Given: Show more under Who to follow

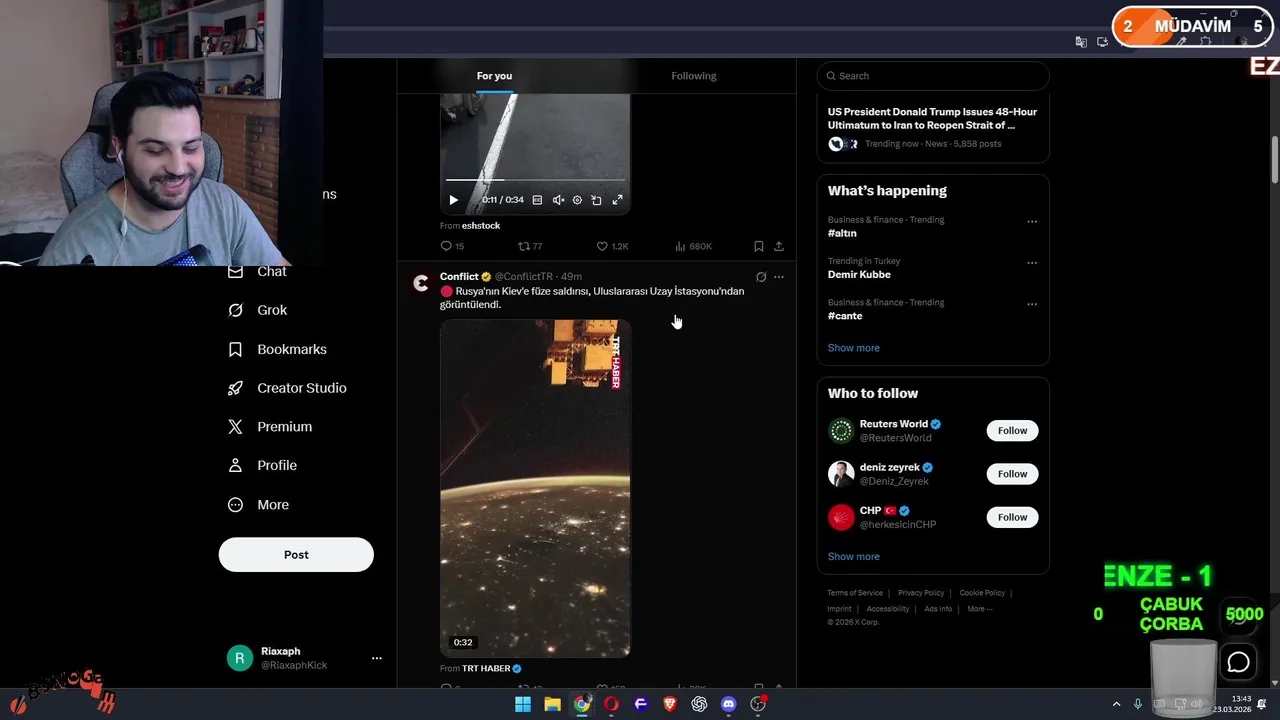Looking at the screenshot, I should click(854, 557).
